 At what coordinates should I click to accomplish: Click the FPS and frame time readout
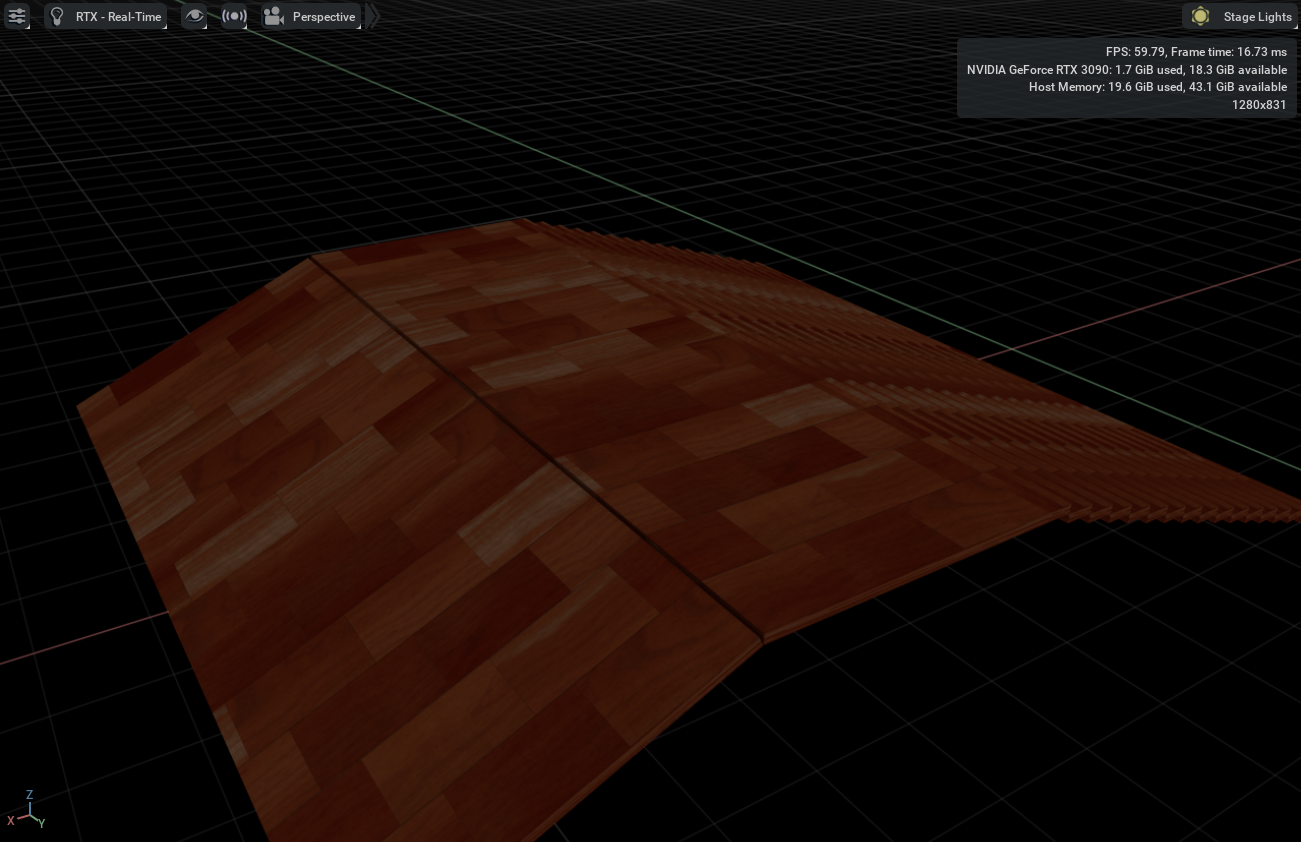[1196, 51]
